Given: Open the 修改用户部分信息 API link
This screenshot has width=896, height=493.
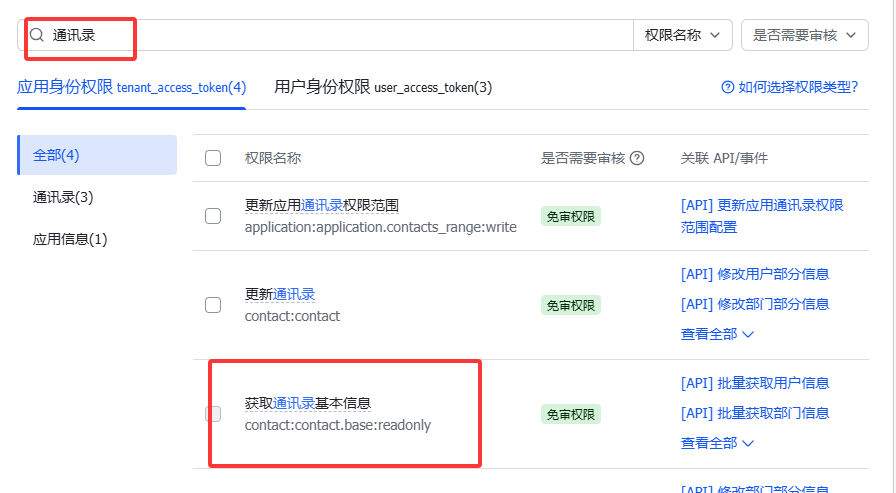Looking at the screenshot, I should pos(755,274).
